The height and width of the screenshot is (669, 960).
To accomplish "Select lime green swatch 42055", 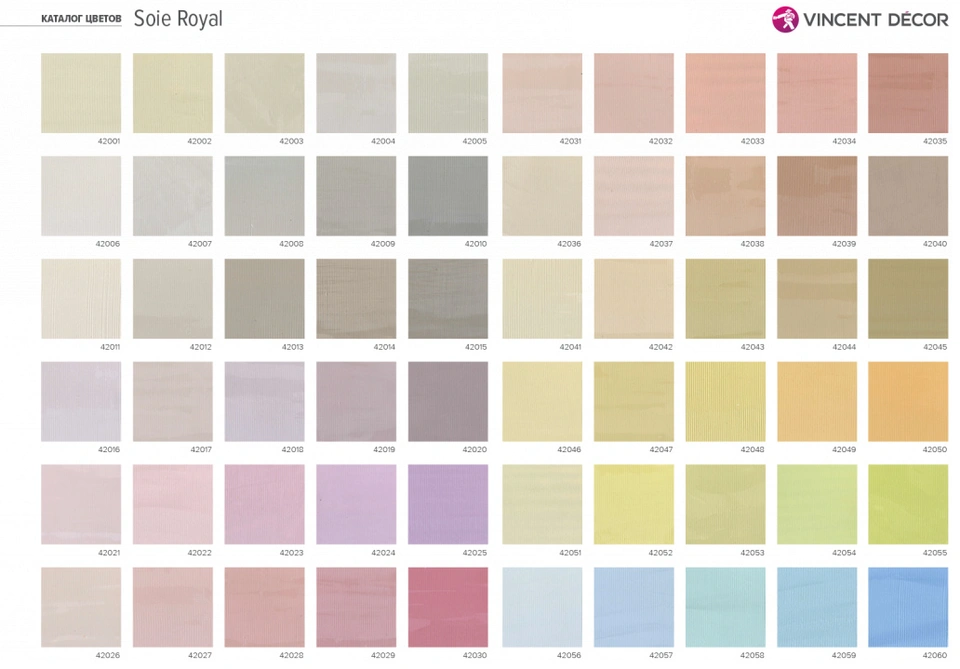I will coord(908,504).
